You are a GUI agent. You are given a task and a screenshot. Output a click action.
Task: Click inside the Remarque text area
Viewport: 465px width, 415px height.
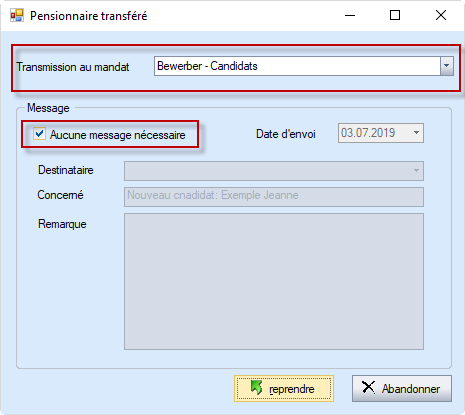click(274, 281)
